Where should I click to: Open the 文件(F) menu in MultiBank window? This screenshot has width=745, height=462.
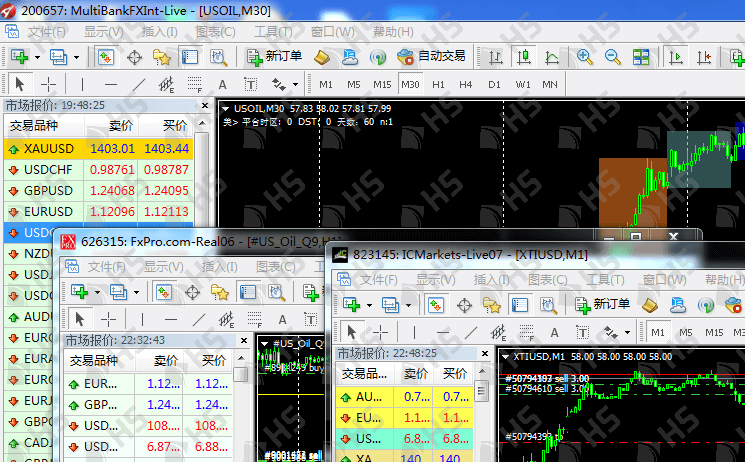(x=46, y=32)
